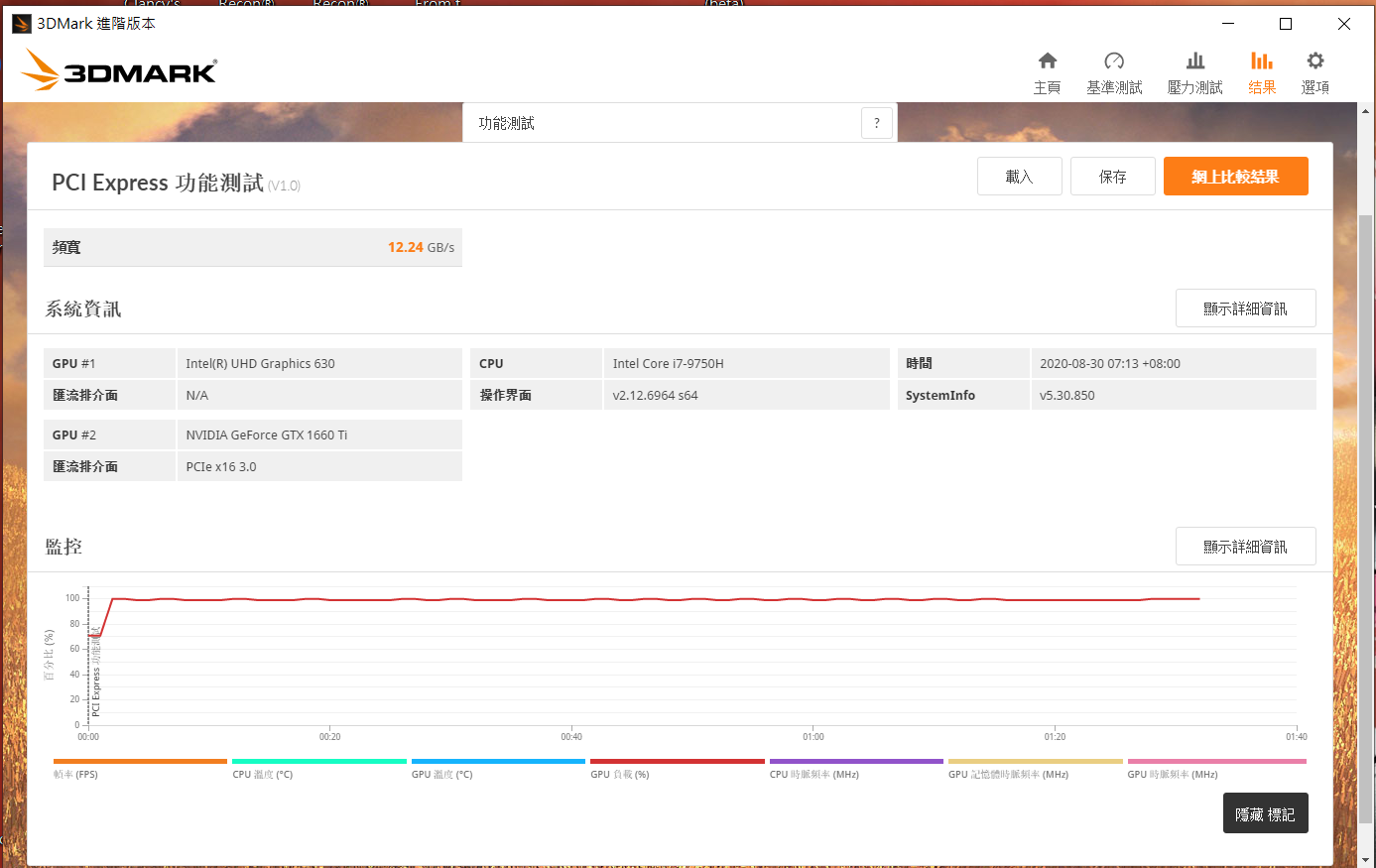The image size is (1376, 868).
Task: Minimize the 3DMark window
Action: (x=1228, y=24)
